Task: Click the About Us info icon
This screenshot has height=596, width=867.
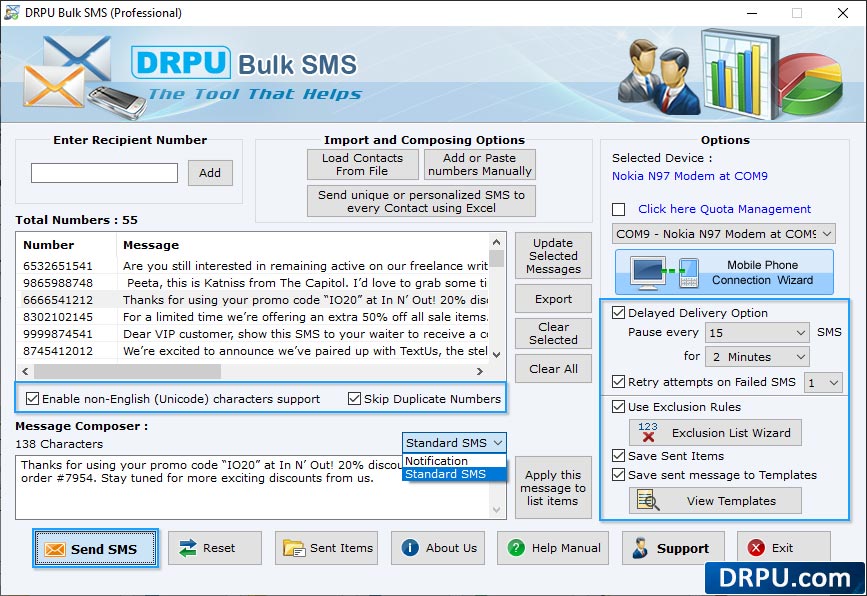Action: [x=410, y=548]
